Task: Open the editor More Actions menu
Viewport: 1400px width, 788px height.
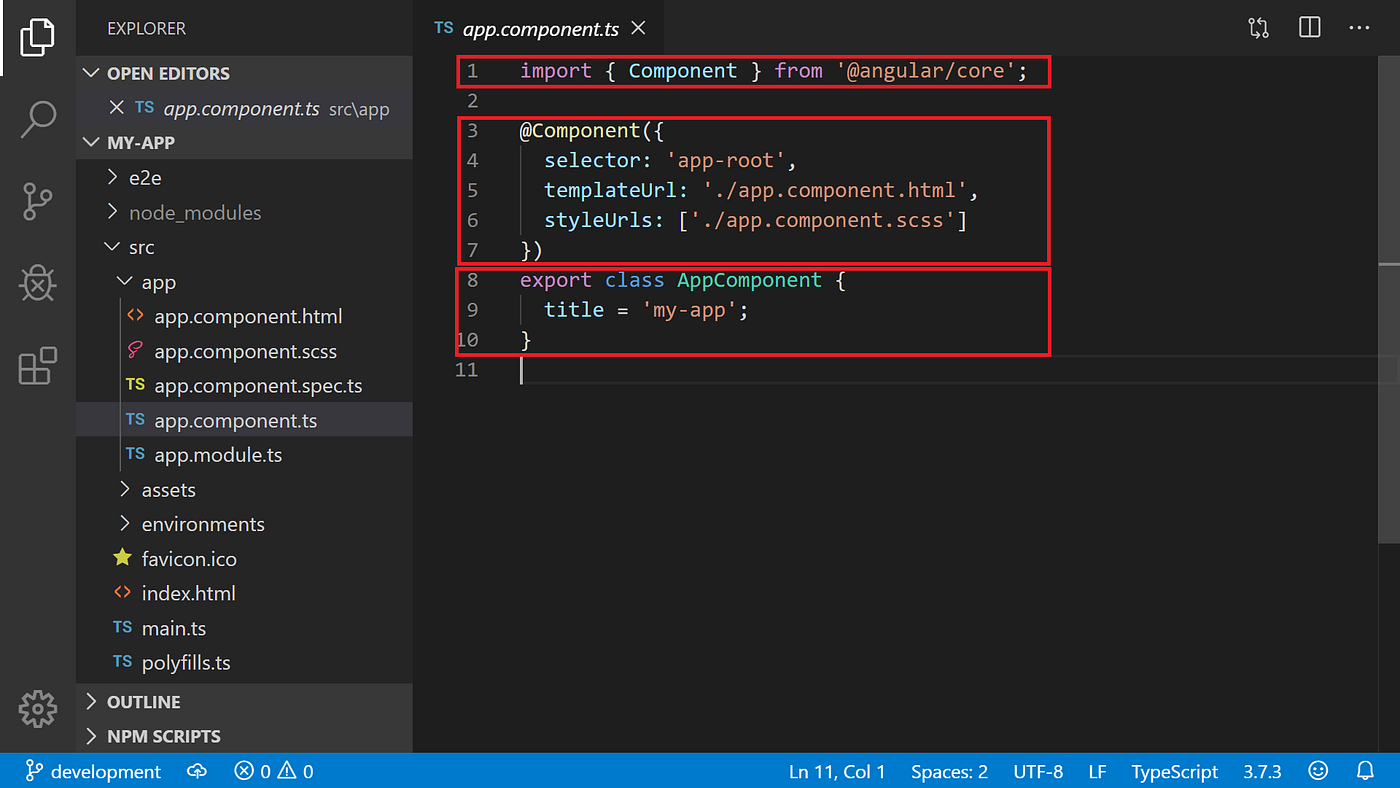Action: (1359, 27)
